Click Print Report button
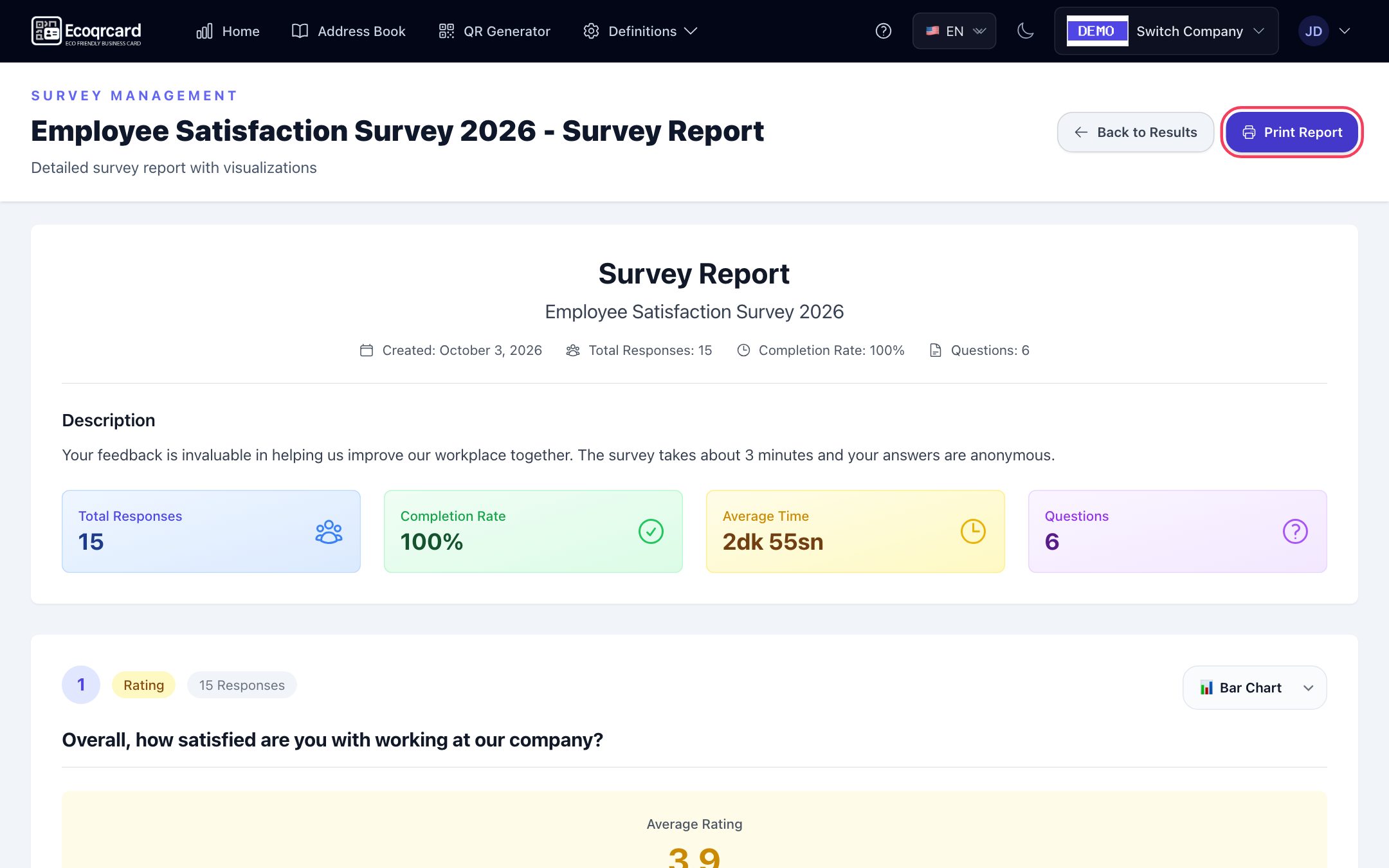This screenshot has height=868, width=1389. point(1292,132)
